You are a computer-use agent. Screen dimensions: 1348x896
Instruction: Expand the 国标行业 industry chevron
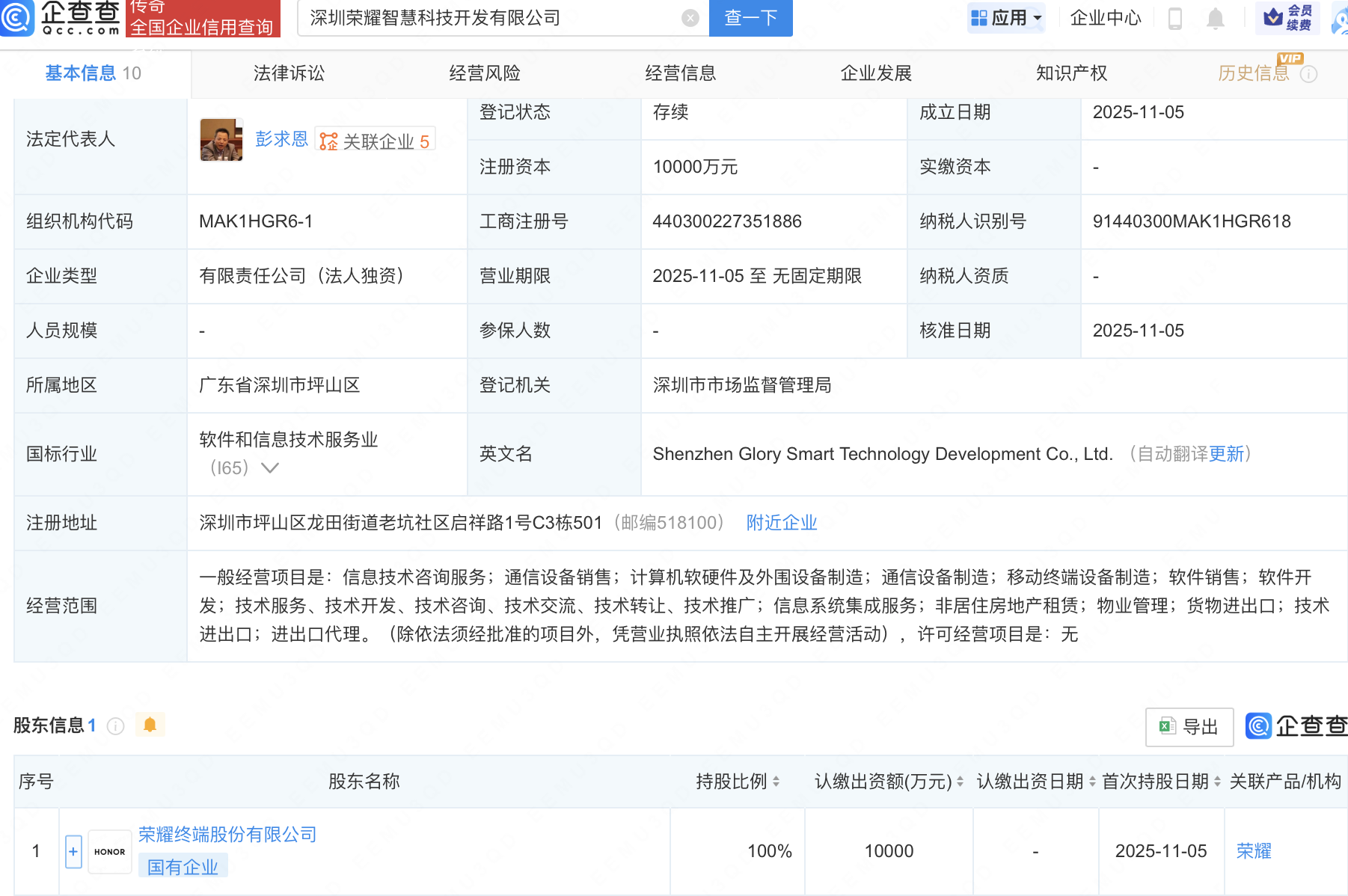(x=269, y=468)
